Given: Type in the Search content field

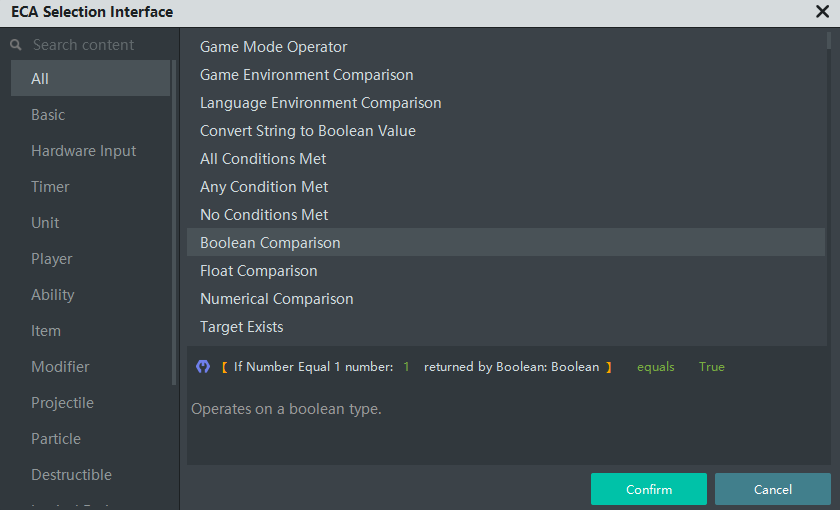Looking at the screenshot, I should [x=95, y=45].
